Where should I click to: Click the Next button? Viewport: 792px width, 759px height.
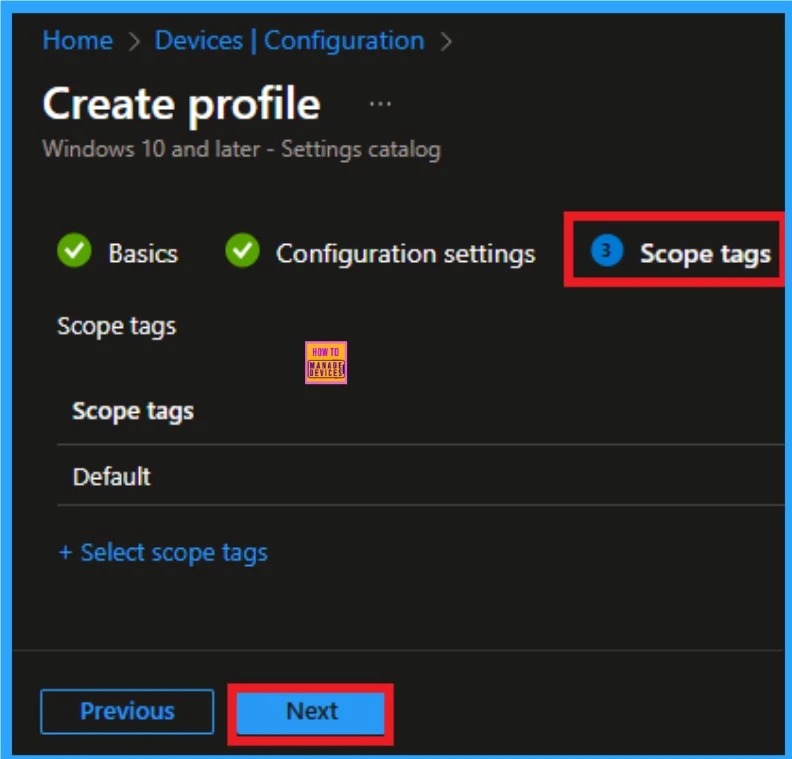311,713
